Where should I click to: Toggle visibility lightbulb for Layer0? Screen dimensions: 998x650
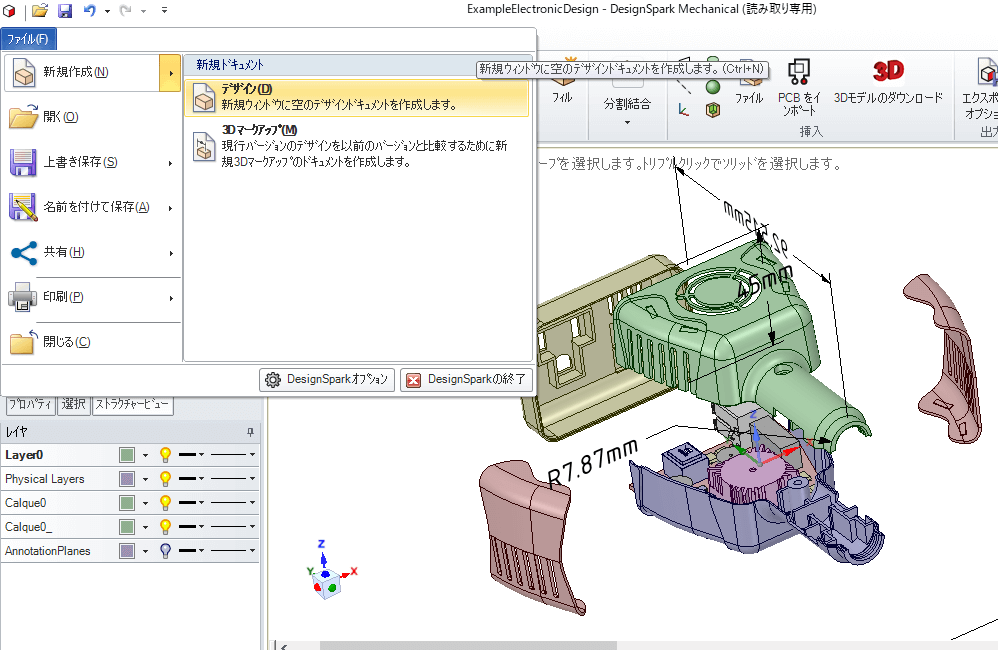[x=165, y=455]
